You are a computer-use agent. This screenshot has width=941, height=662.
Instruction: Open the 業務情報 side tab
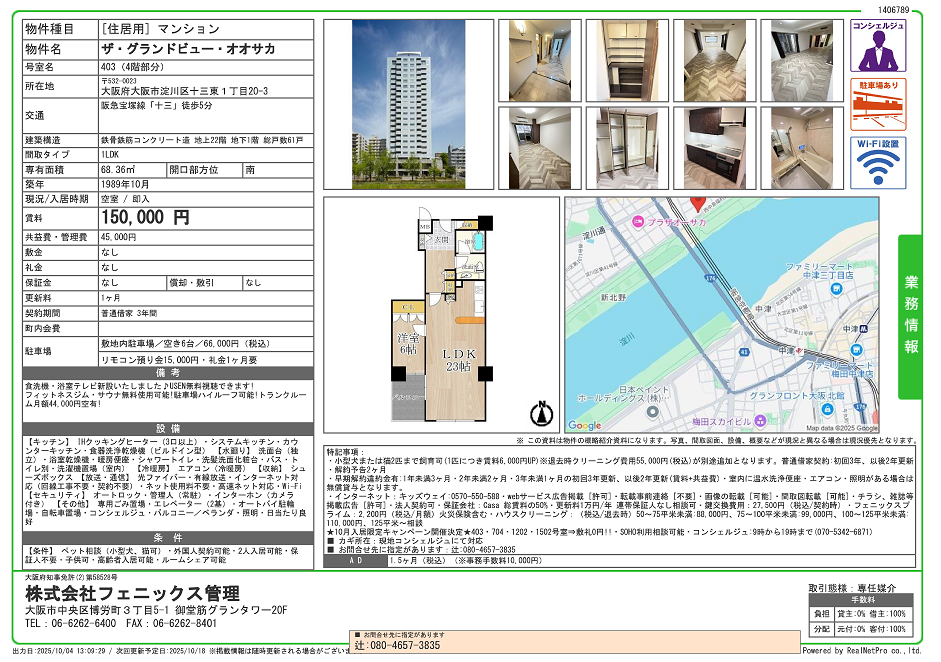pyautogui.click(x=911, y=315)
